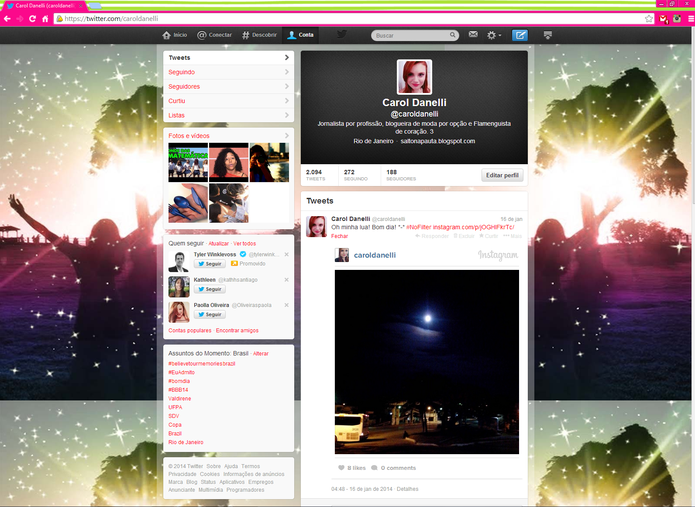Click Ver todos in Quem seguir
This screenshot has width=695, height=507.
tap(245, 244)
